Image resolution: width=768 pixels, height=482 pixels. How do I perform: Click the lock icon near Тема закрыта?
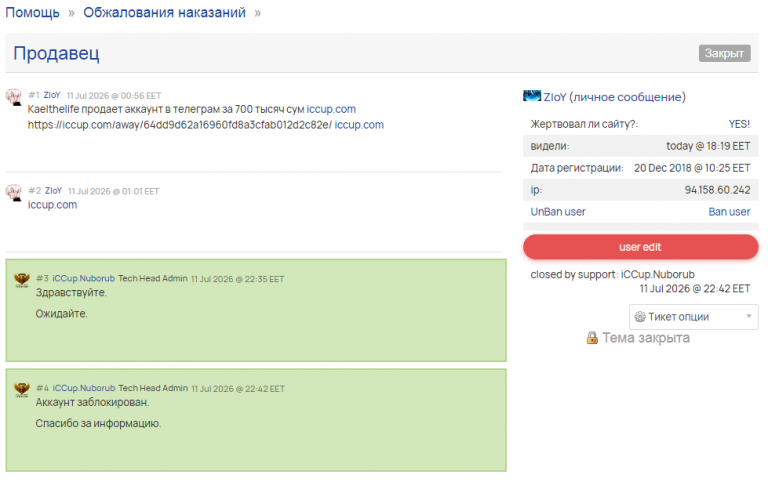click(x=592, y=338)
